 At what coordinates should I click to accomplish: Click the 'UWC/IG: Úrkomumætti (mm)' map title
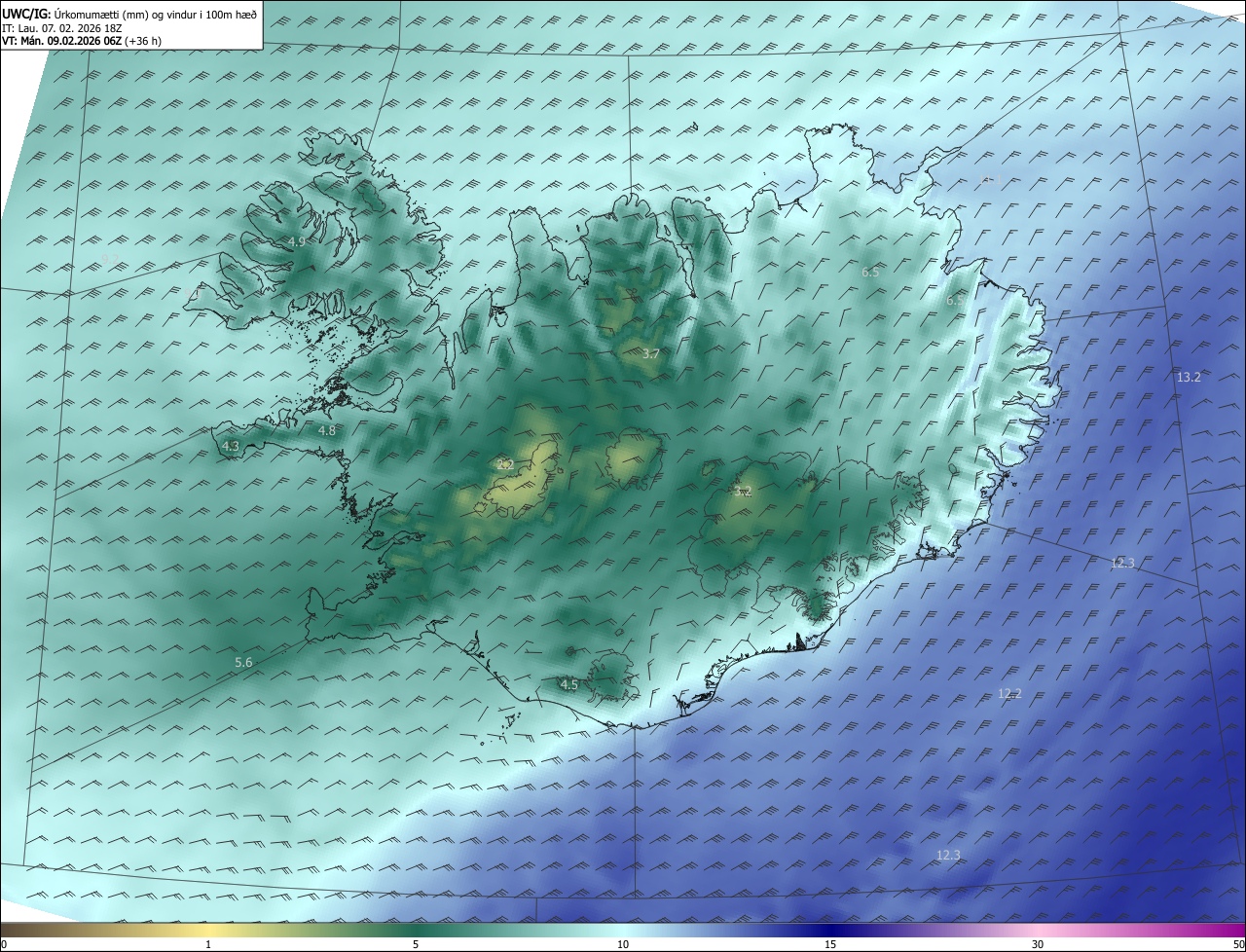[x=130, y=14]
